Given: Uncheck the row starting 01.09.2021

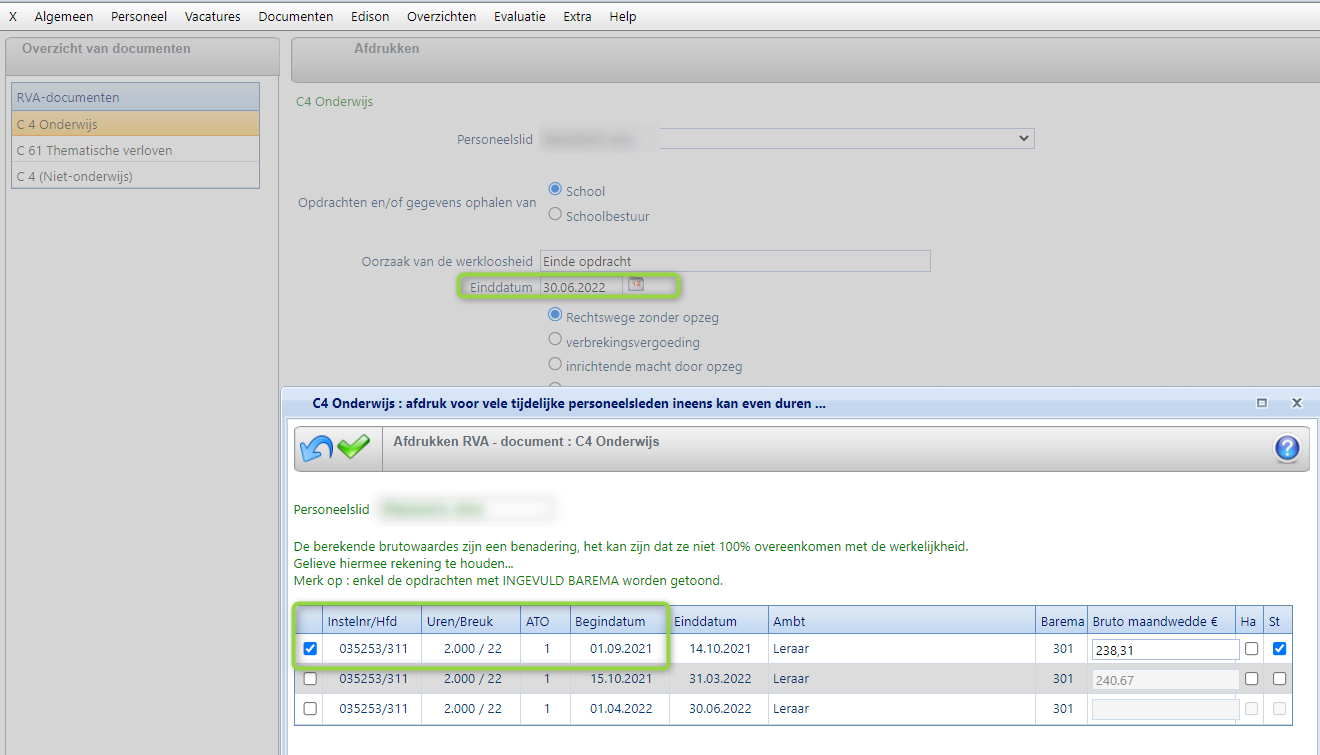Looking at the screenshot, I should coord(310,648).
